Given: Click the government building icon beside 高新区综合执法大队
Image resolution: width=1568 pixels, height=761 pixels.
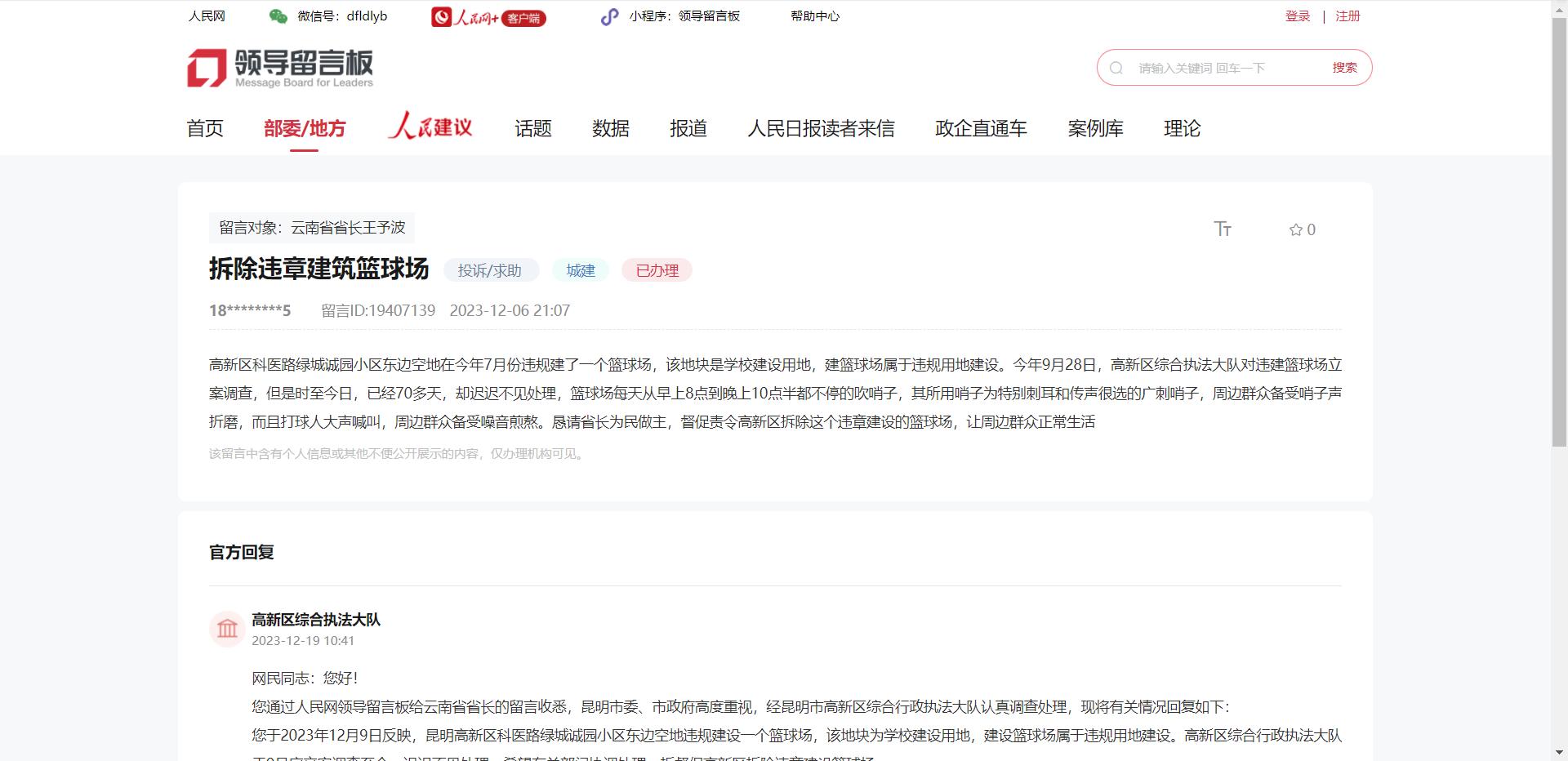Looking at the screenshot, I should 227,629.
